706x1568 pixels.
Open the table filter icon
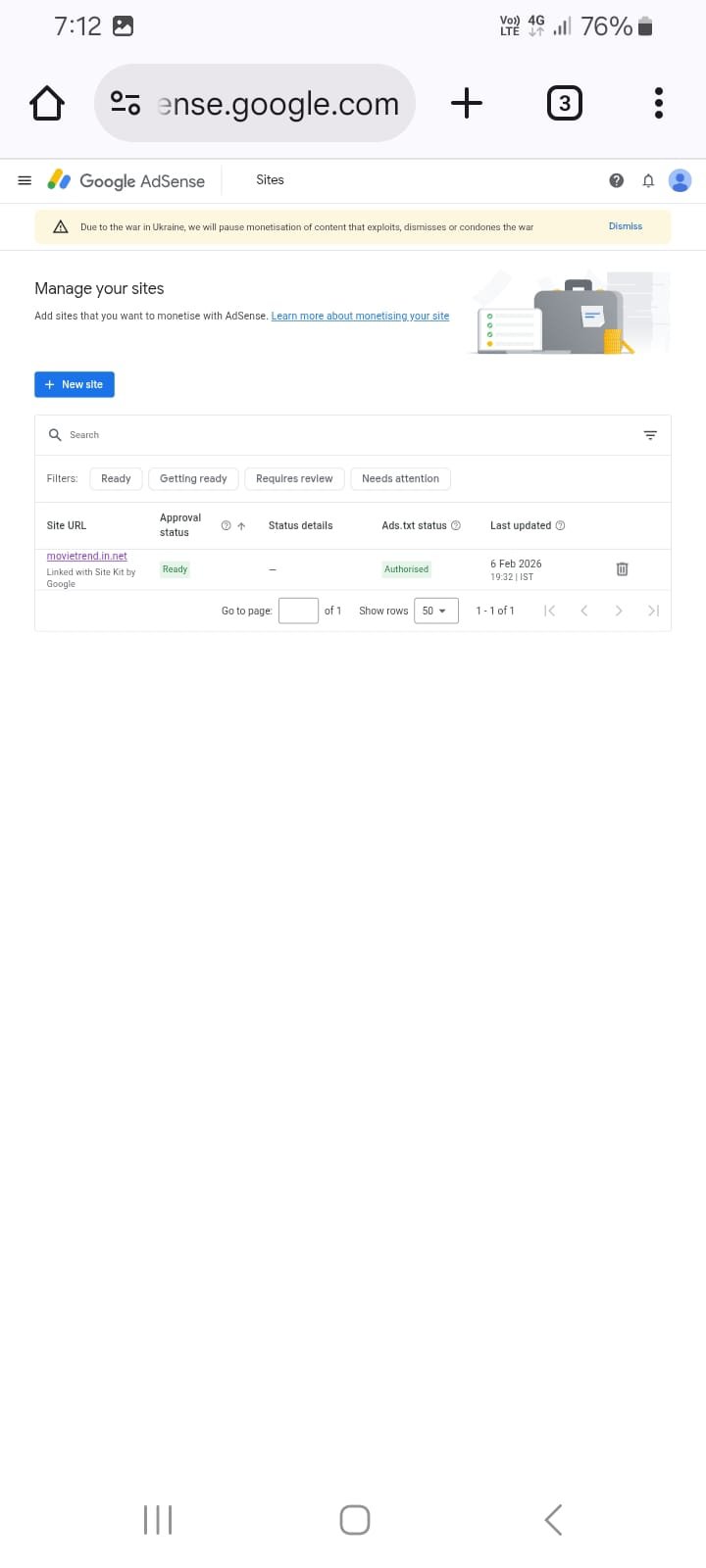[x=650, y=435]
